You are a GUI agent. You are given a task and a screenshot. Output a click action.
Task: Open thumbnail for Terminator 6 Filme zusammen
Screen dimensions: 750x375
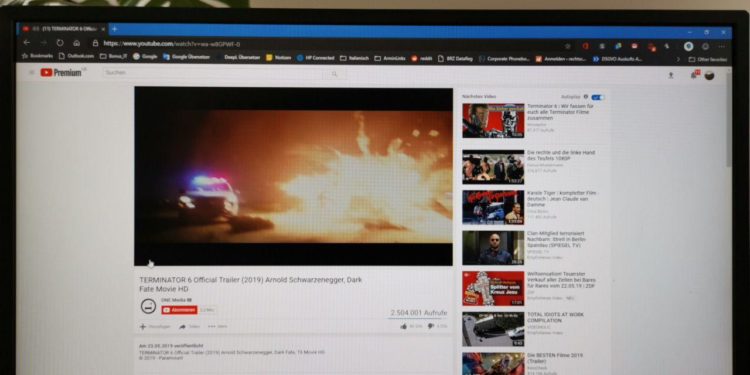[x=493, y=121]
